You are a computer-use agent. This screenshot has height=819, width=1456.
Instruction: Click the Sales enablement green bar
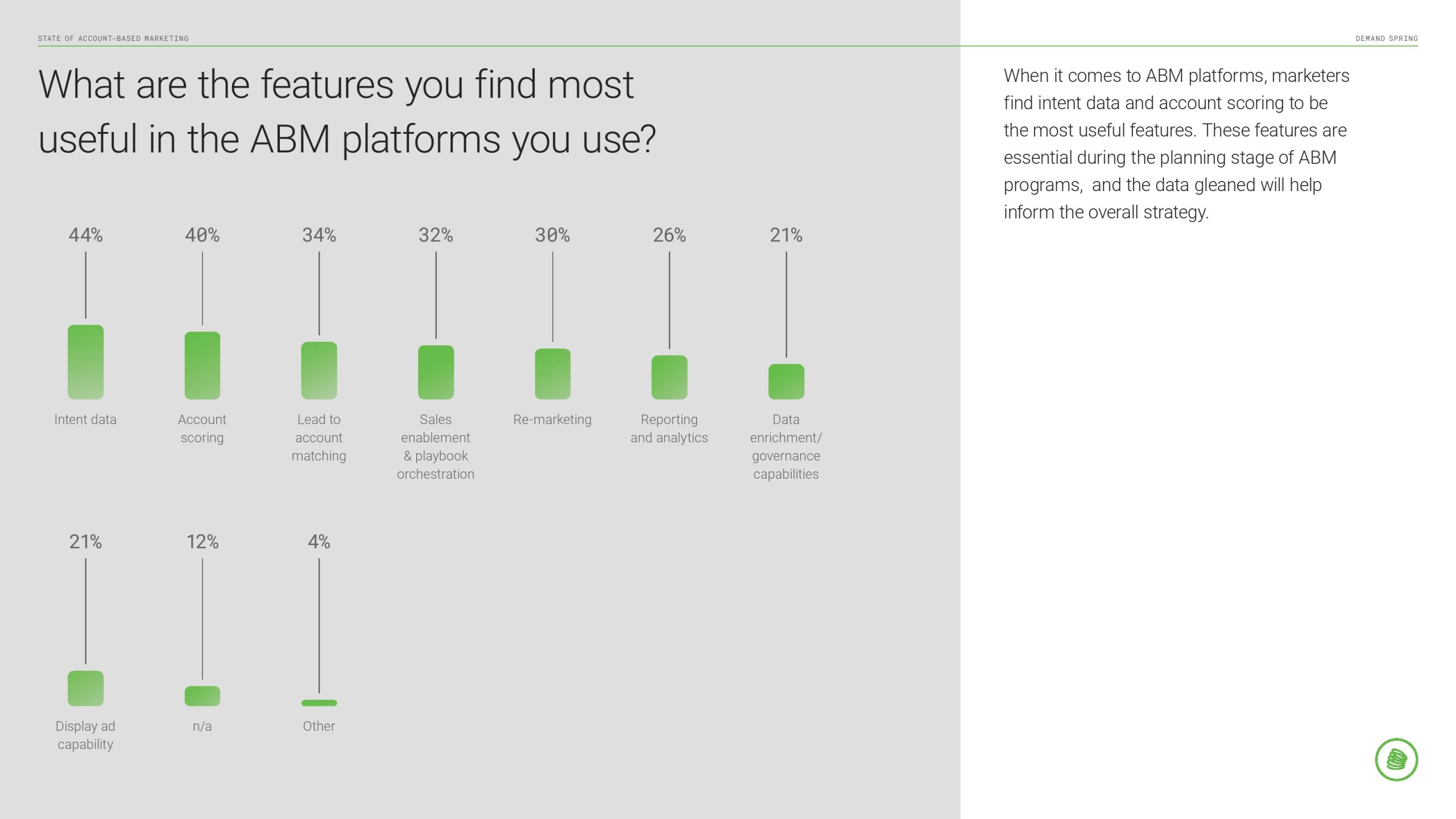coord(436,372)
